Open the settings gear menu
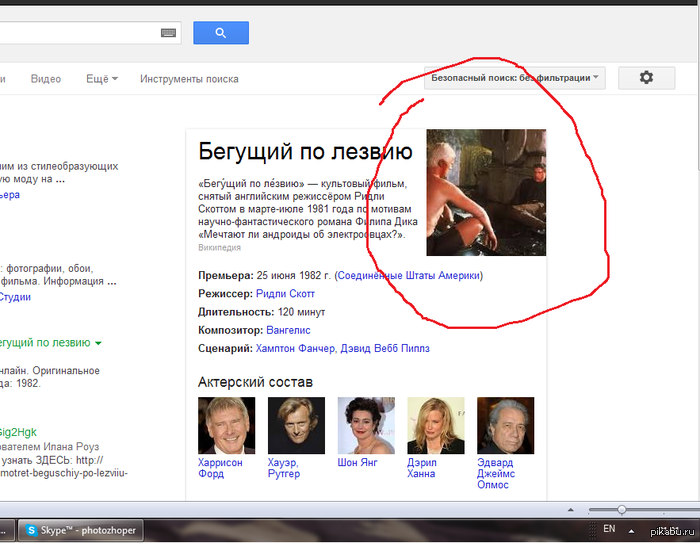The height and width of the screenshot is (543, 700). pyautogui.click(x=646, y=78)
